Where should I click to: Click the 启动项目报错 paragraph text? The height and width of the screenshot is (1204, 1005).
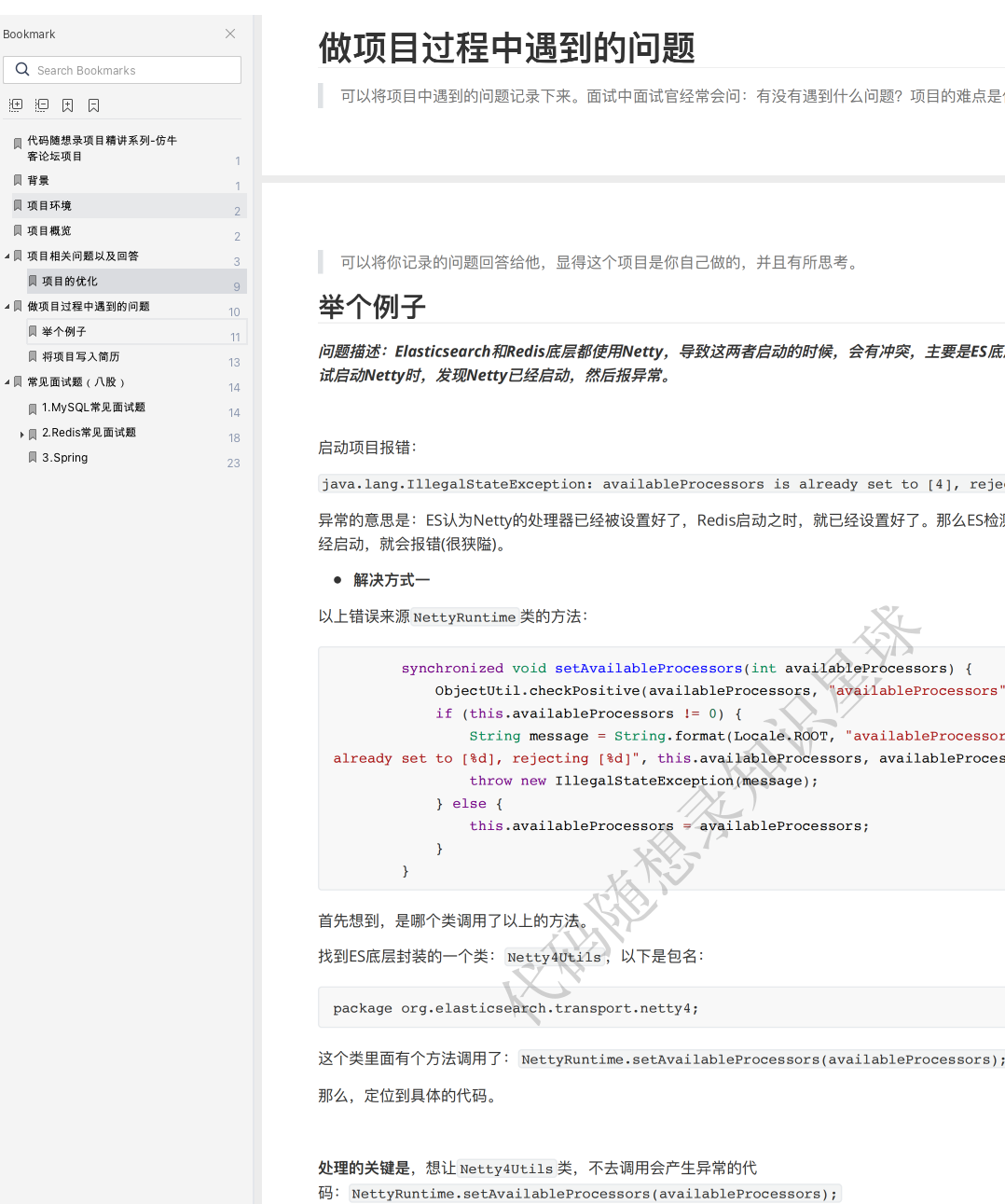[368, 448]
